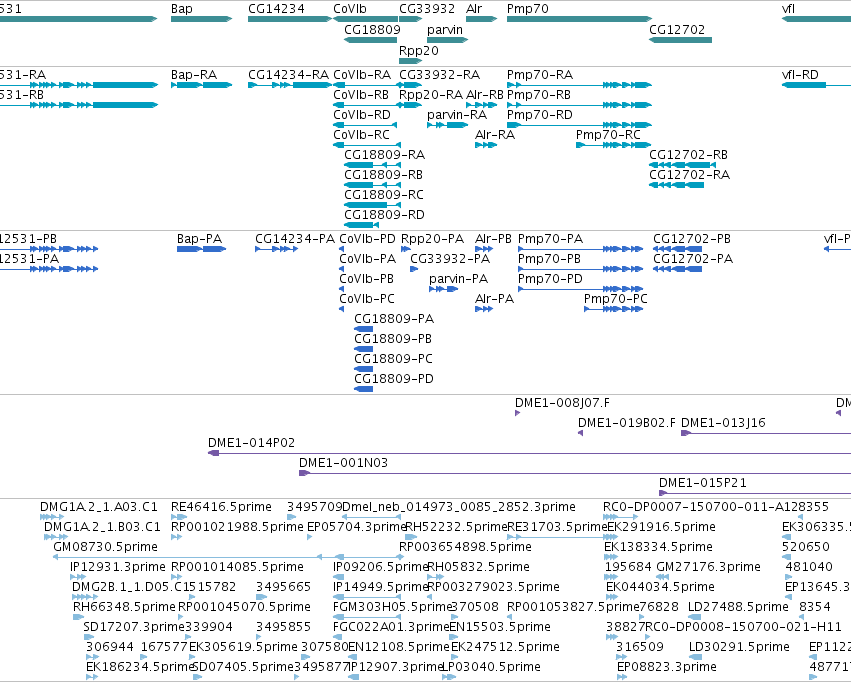This screenshot has height=682, width=851.
Task: Select the Pmp70-RC transcript label
Action: coord(608,135)
